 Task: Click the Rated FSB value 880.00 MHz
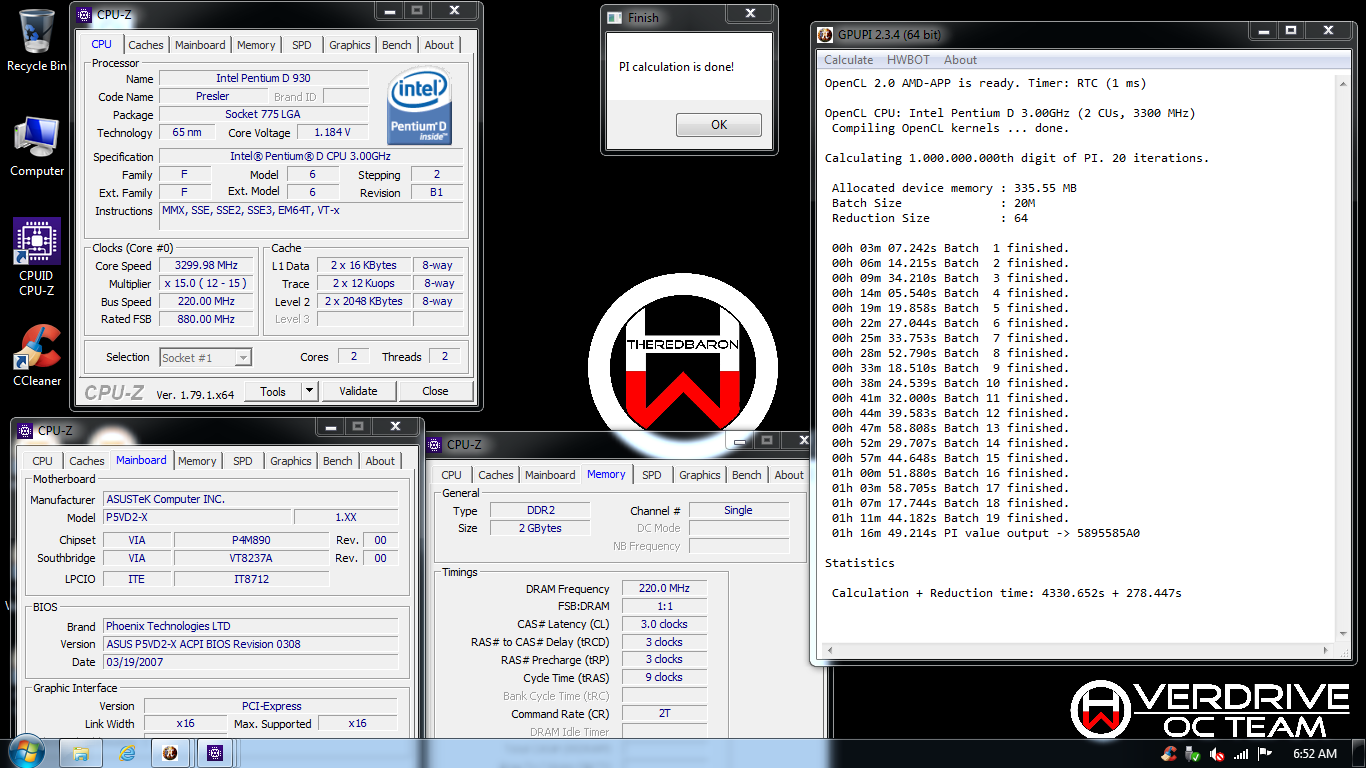(x=206, y=319)
